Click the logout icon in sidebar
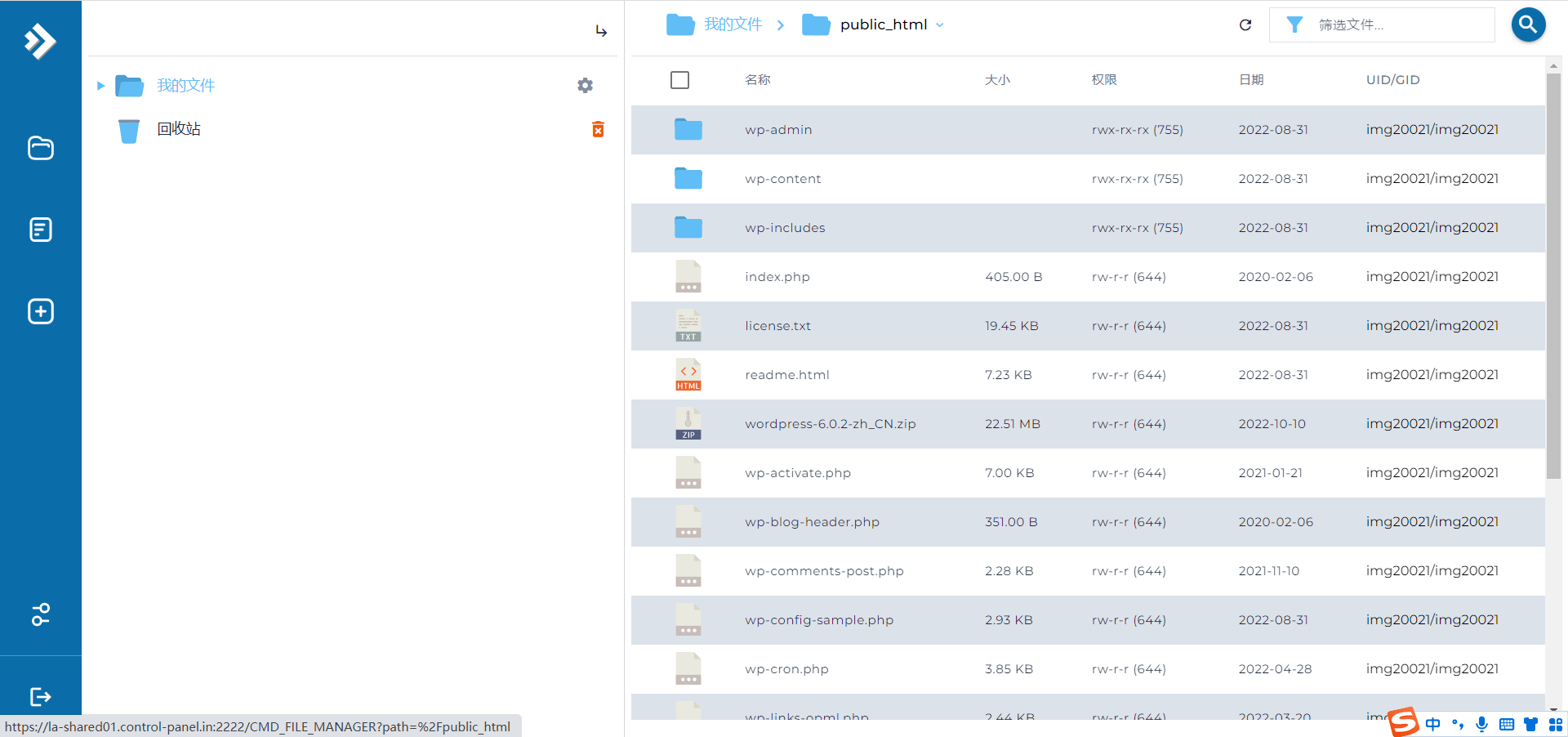 pyautogui.click(x=40, y=696)
